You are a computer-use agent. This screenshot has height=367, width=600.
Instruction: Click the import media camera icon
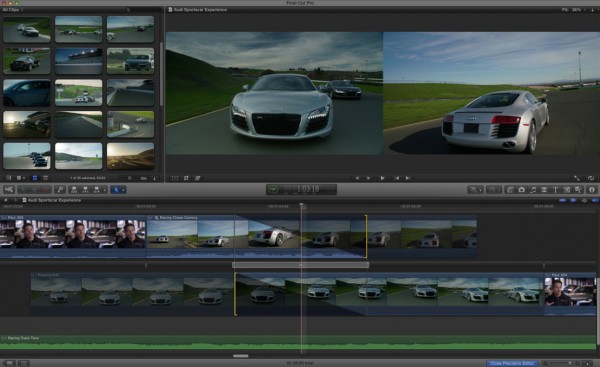9,189
